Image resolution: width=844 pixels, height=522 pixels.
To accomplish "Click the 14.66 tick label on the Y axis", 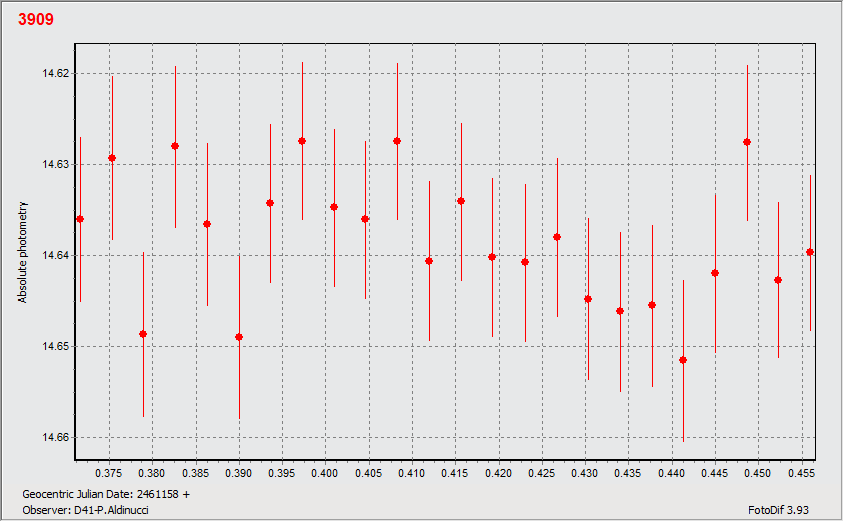I will [56, 438].
